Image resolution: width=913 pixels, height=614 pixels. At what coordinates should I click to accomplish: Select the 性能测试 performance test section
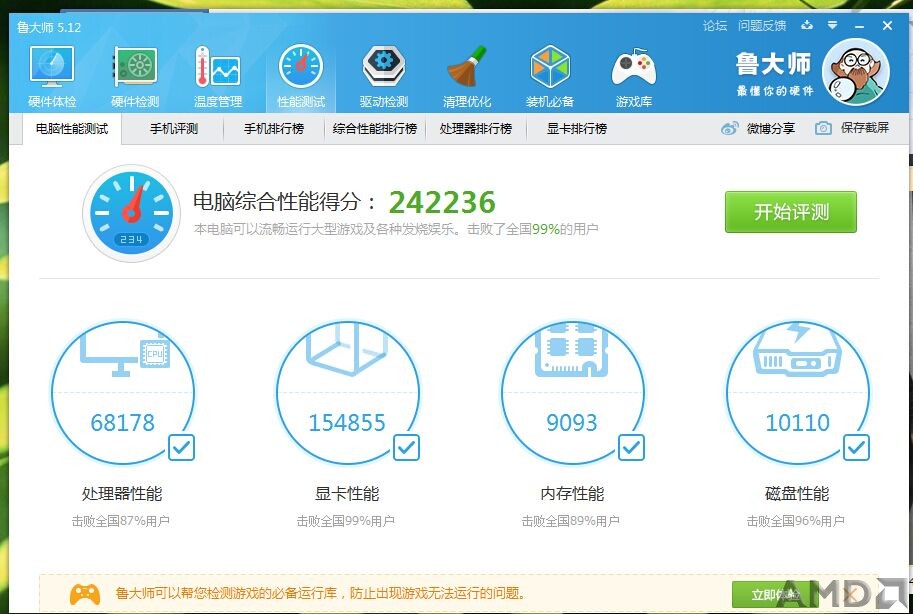[x=301, y=76]
